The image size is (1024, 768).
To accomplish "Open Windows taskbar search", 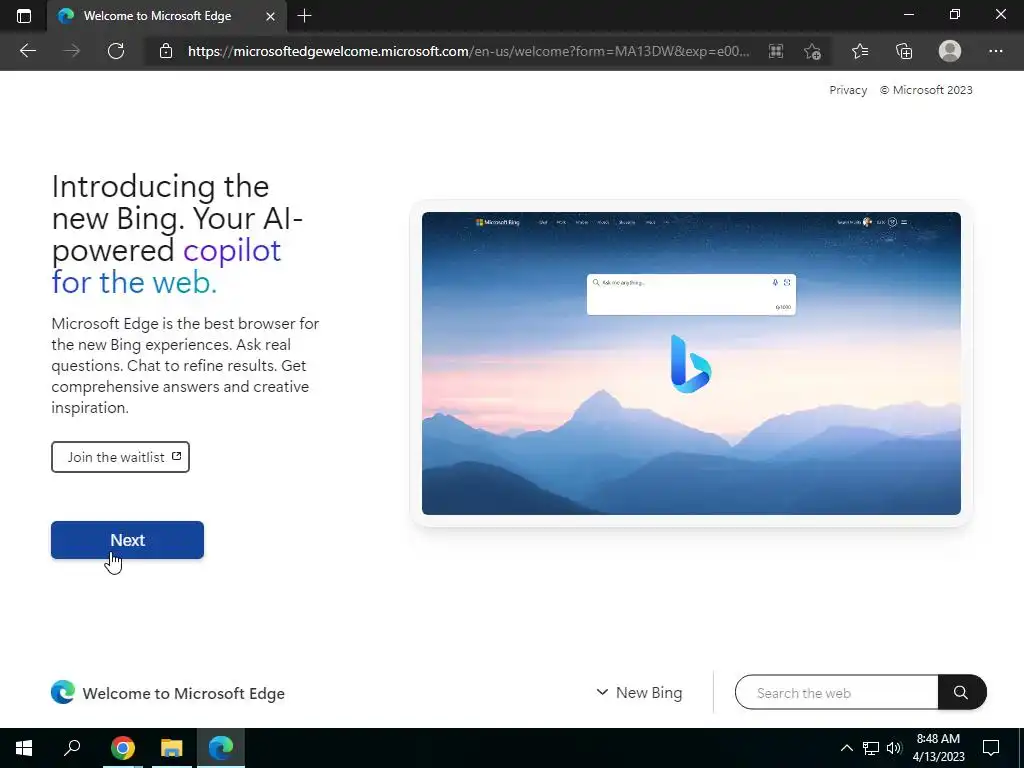I will coord(72,748).
